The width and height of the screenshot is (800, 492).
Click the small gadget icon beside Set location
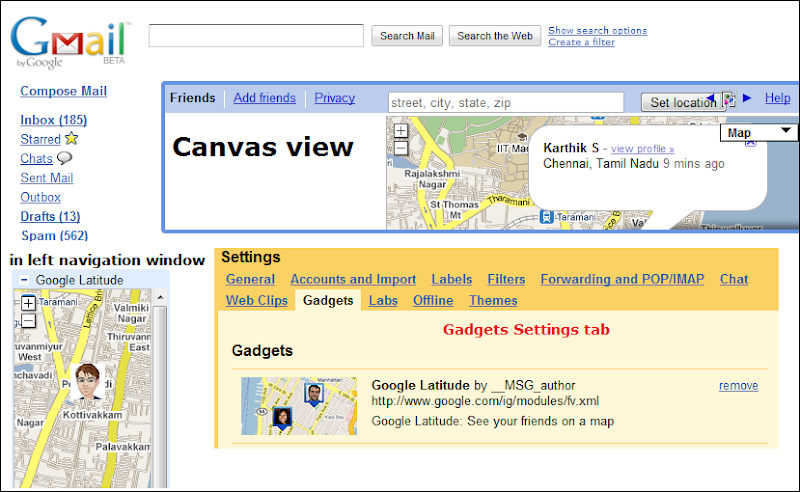[x=729, y=100]
